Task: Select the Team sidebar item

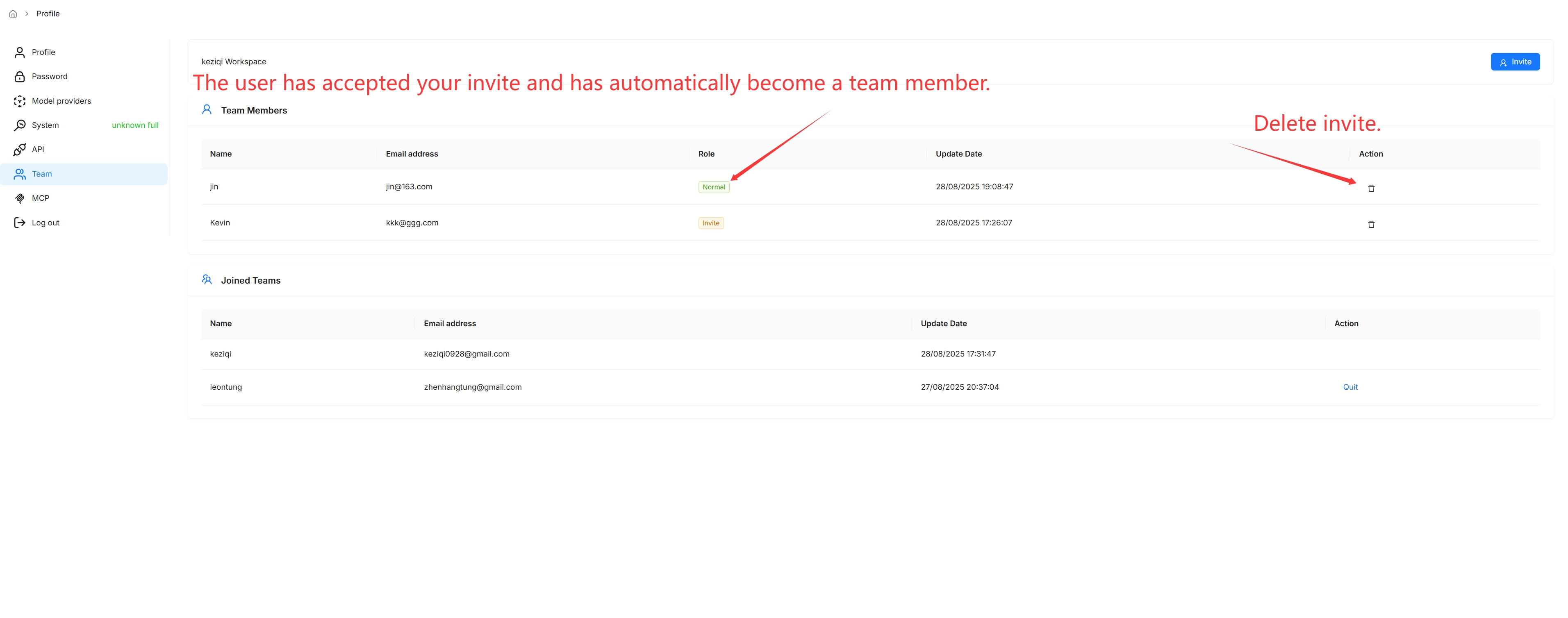Action: tap(42, 174)
